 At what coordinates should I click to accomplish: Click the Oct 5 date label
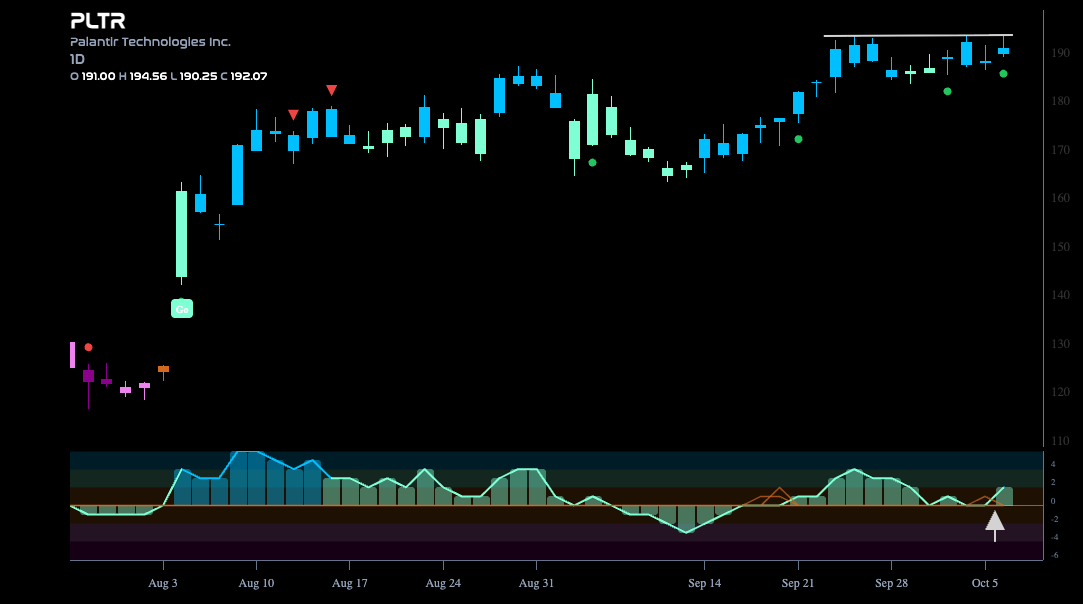pos(985,583)
